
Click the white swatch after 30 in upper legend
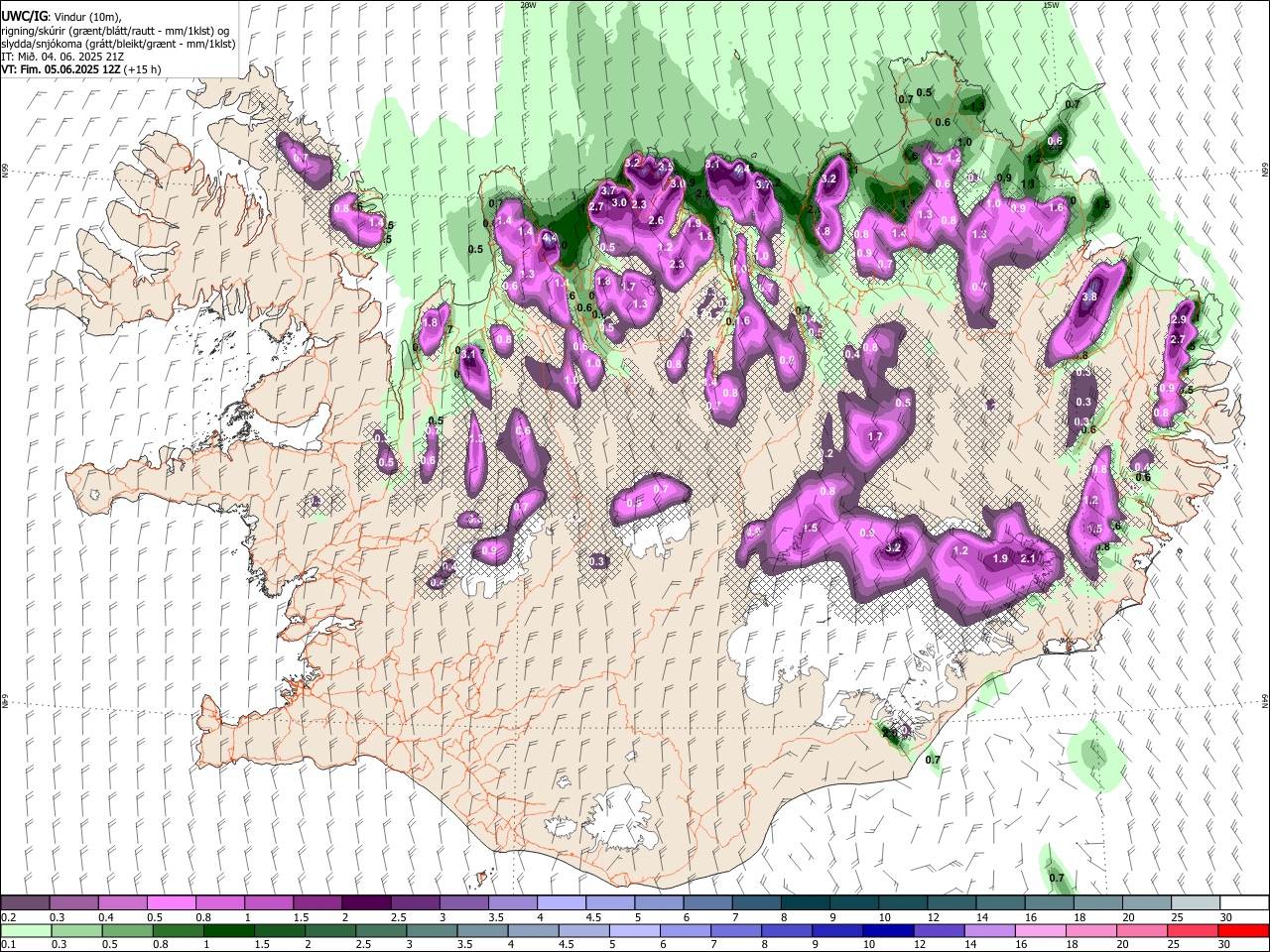tap(1244, 902)
